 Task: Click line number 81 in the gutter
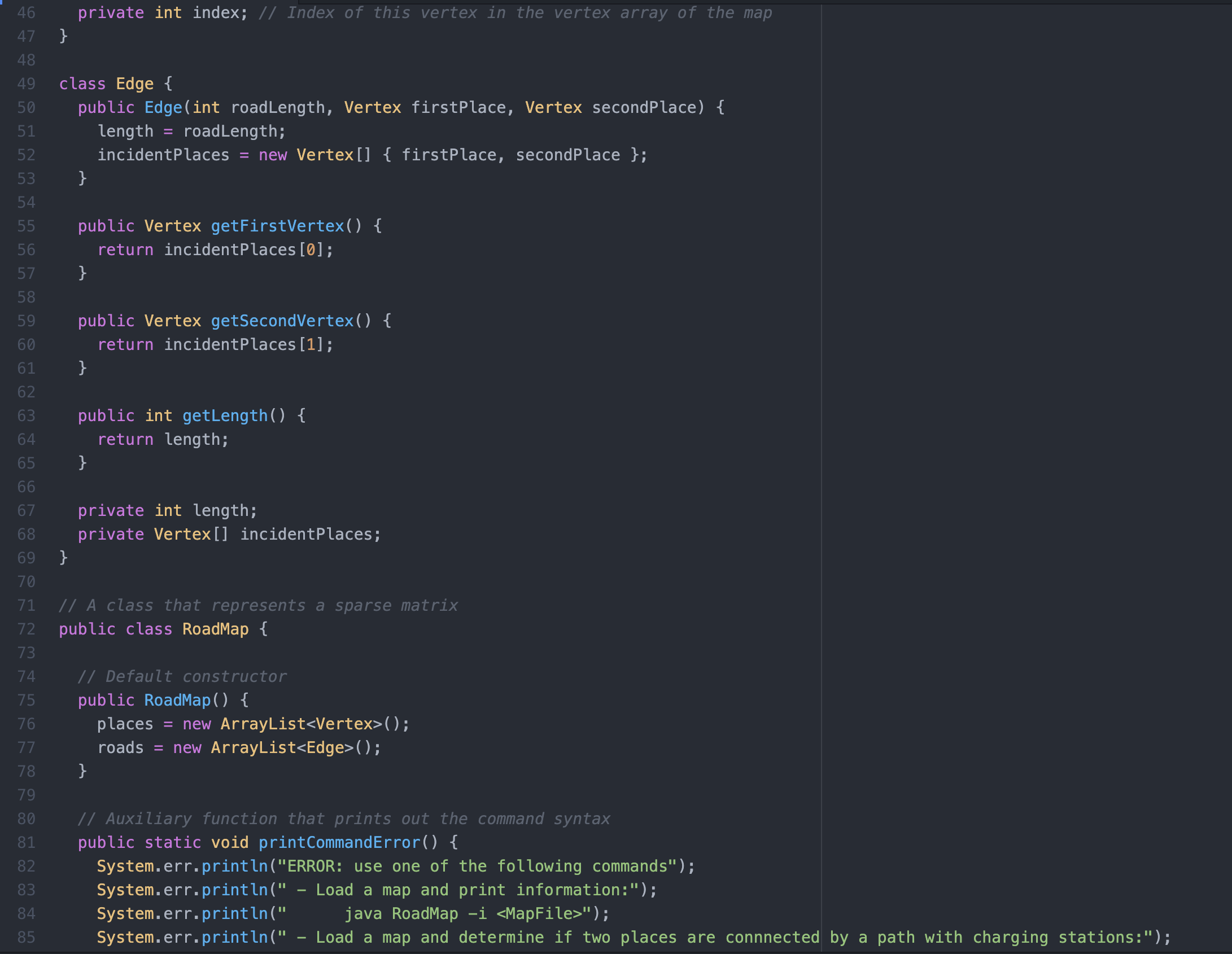(26, 843)
